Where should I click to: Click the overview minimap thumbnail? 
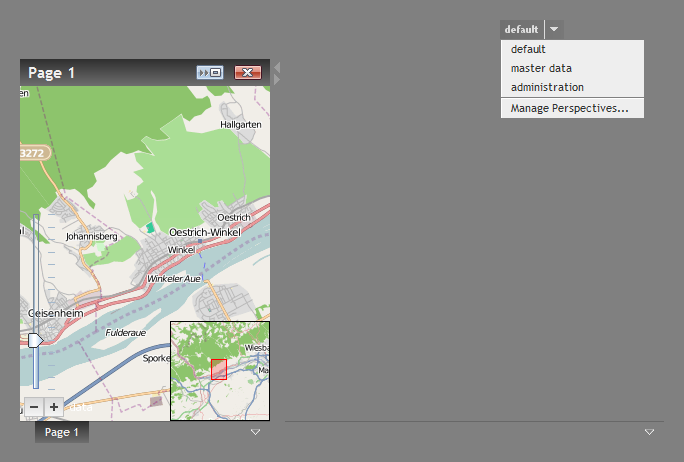(240, 390)
